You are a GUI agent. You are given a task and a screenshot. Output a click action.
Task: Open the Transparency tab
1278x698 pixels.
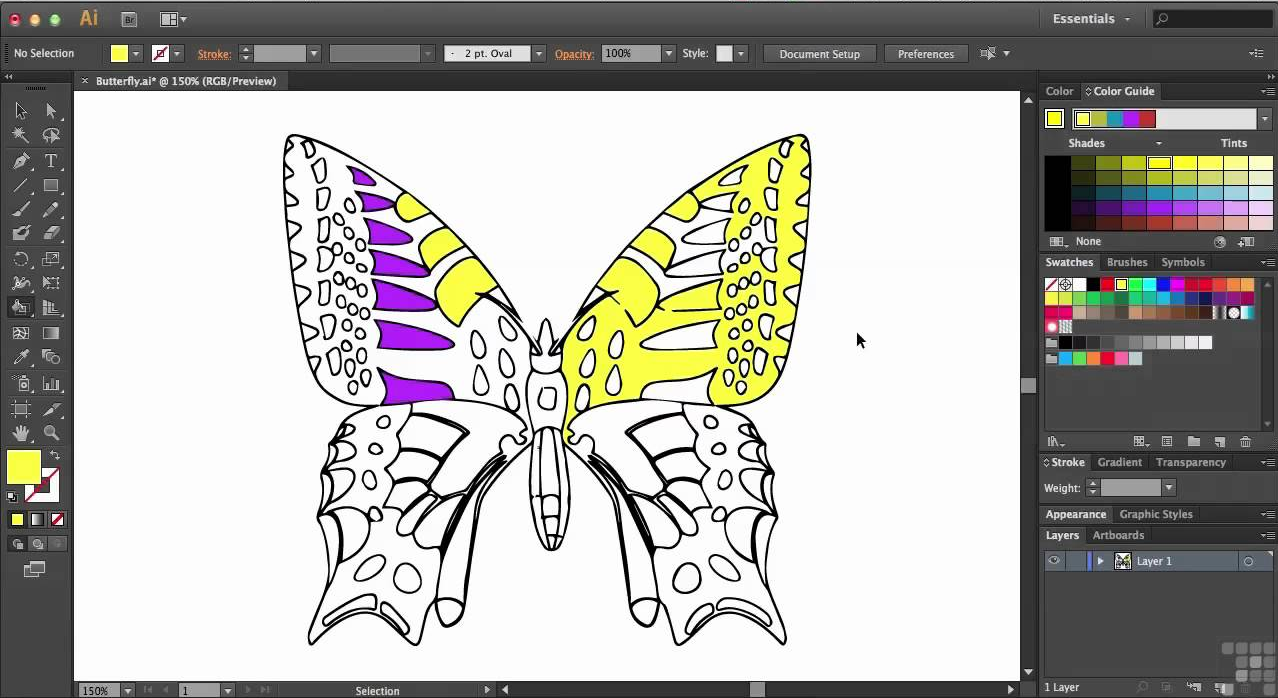(1190, 462)
